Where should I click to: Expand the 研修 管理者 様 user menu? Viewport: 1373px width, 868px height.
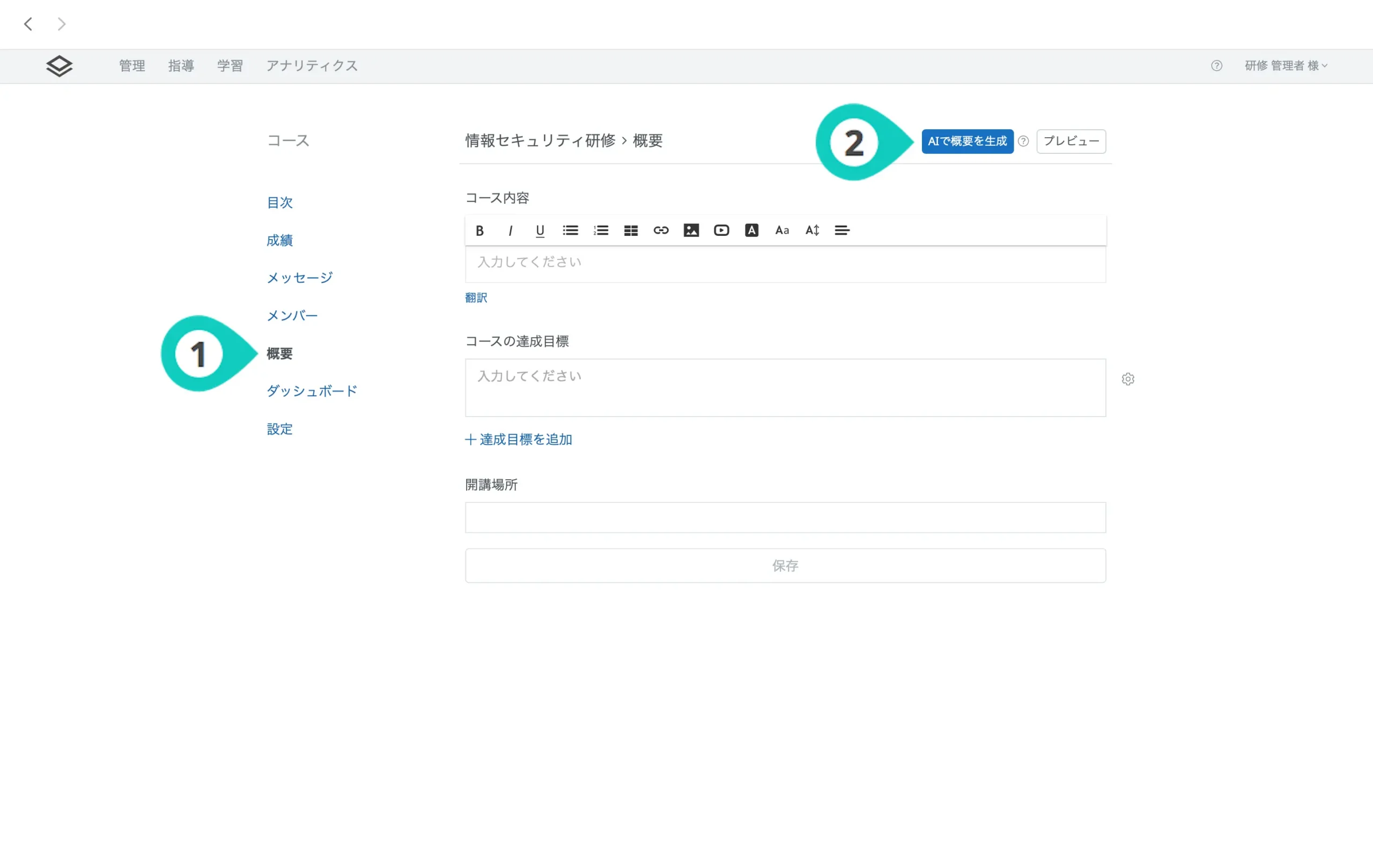coord(1286,65)
